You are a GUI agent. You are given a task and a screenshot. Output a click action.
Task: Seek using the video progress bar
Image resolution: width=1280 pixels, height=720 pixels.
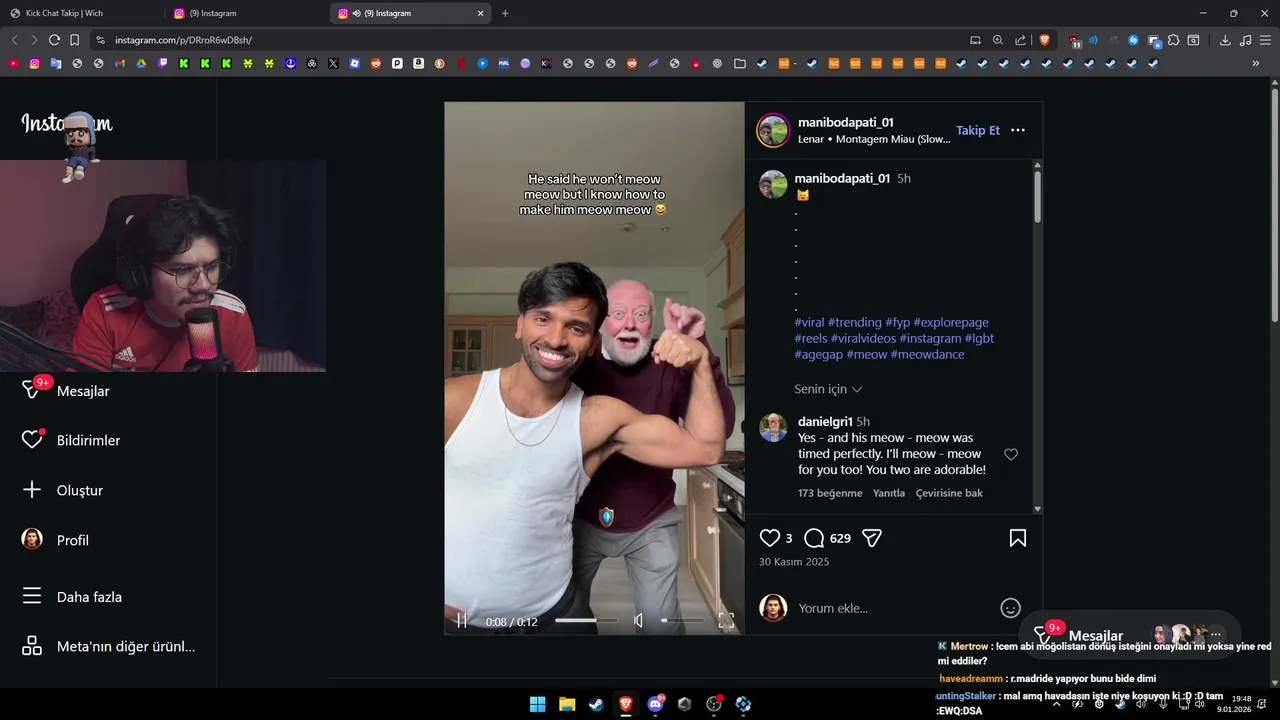(x=587, y=621)
